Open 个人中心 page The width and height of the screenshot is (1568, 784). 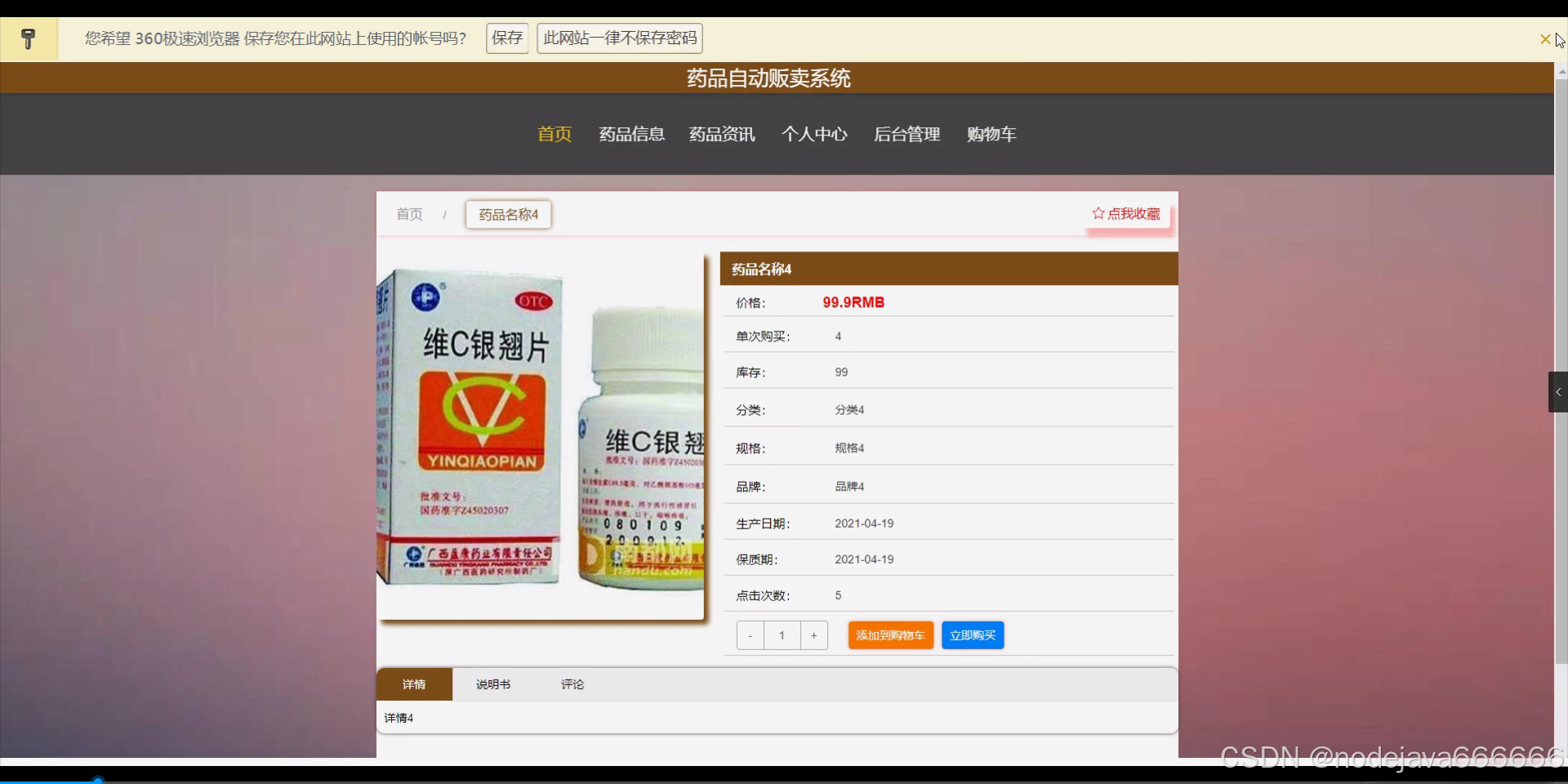click(814, 134)
